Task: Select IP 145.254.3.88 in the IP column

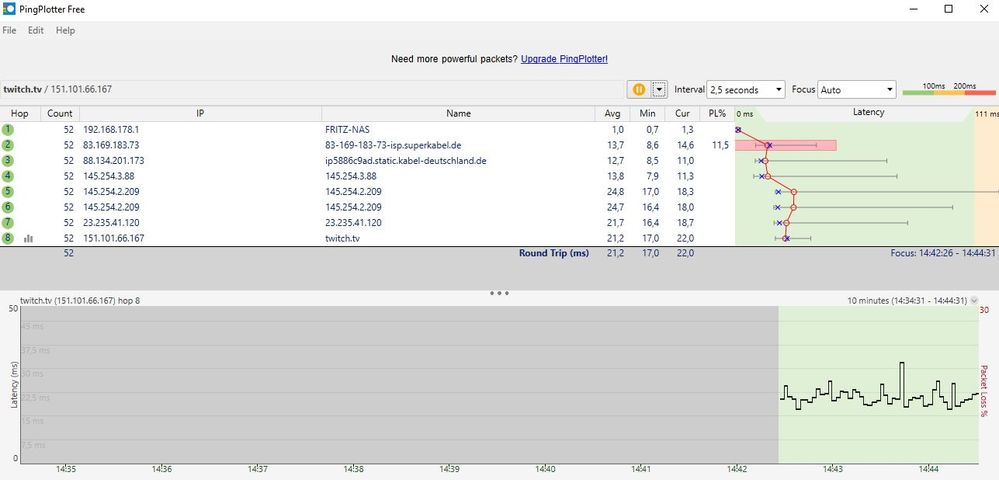Action: coord(108,176)
